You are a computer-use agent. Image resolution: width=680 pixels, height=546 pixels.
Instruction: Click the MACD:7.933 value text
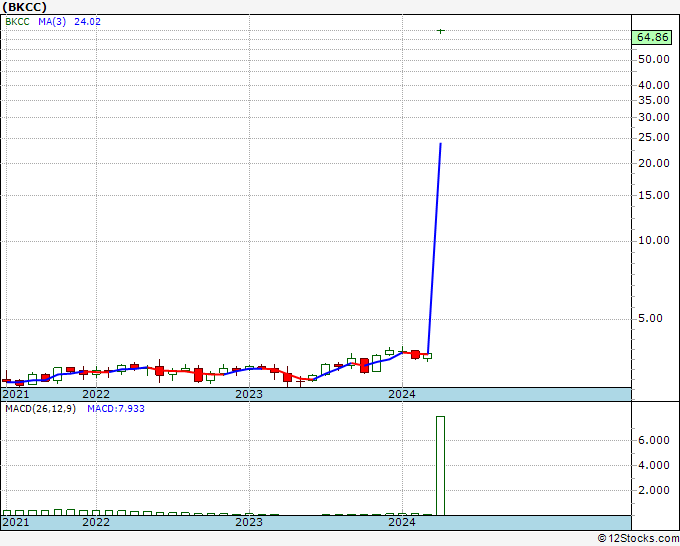click(116, 409)
